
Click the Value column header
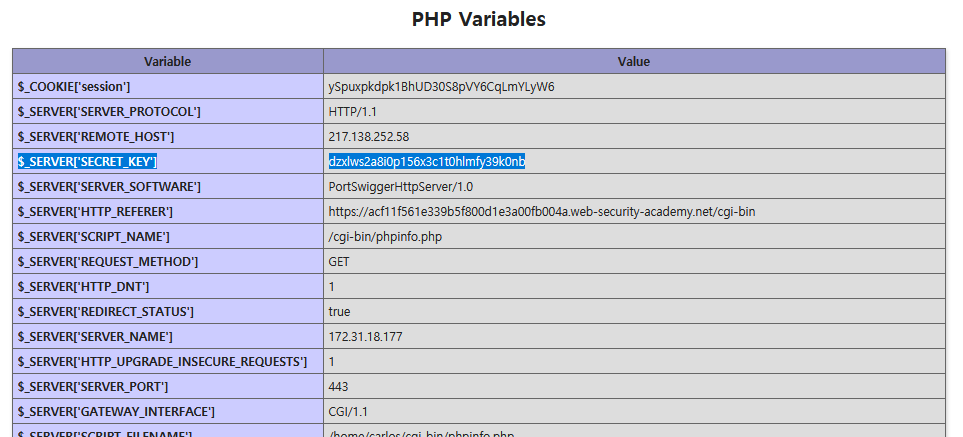(x=633, y=61)
